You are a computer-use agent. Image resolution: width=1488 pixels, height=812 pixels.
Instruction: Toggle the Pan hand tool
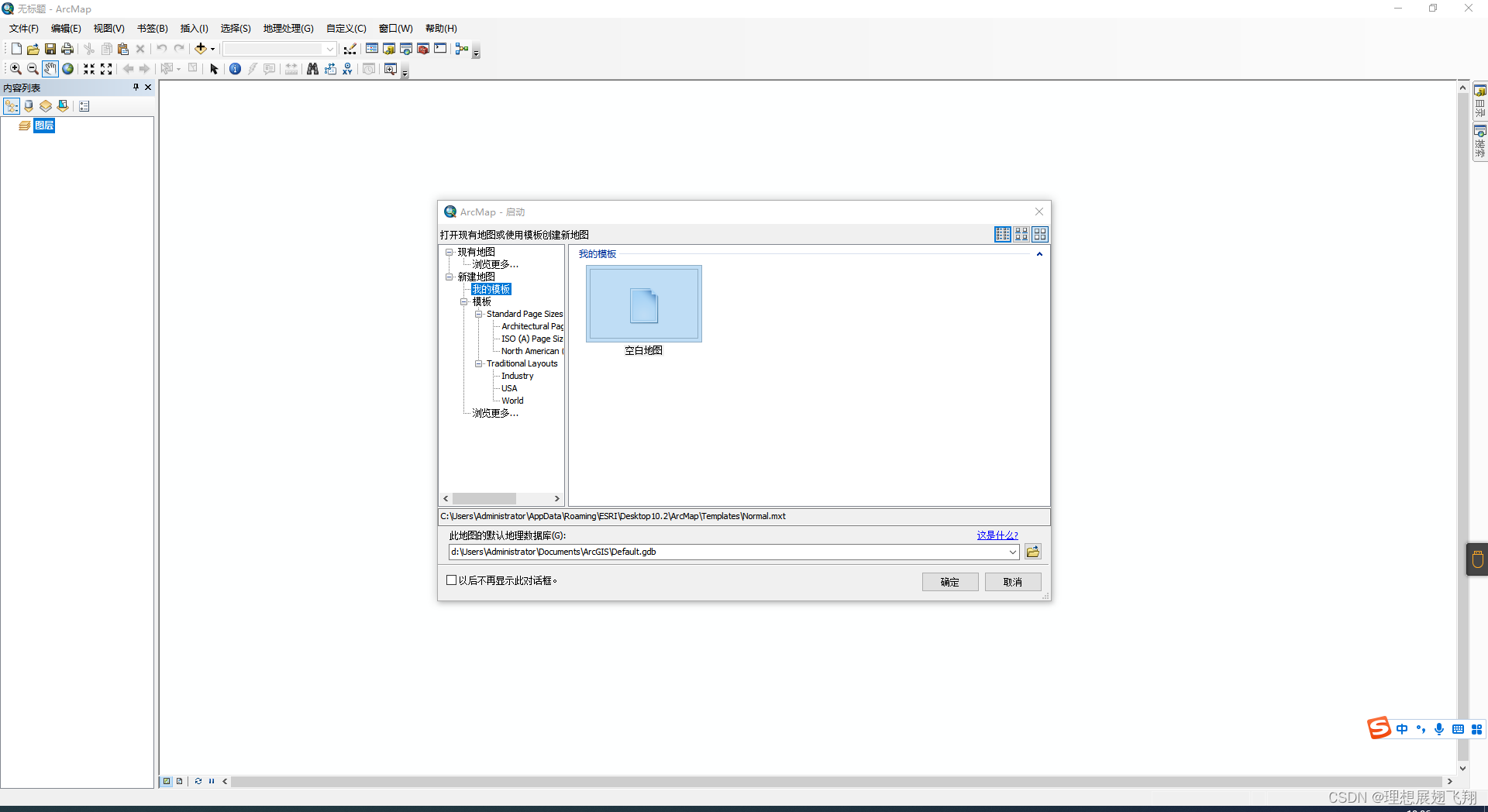coord(50,69)
